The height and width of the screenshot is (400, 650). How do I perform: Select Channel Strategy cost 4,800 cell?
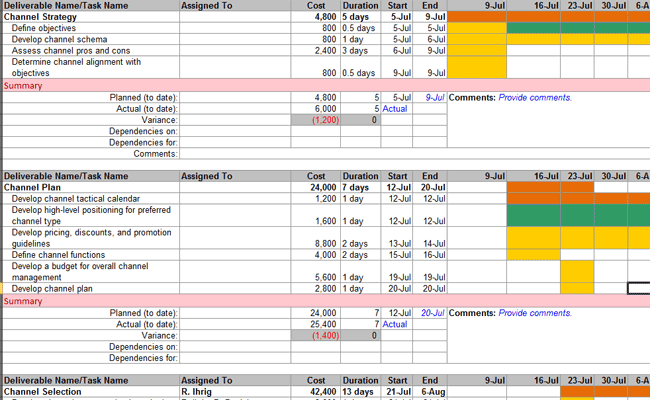point(316,17)
